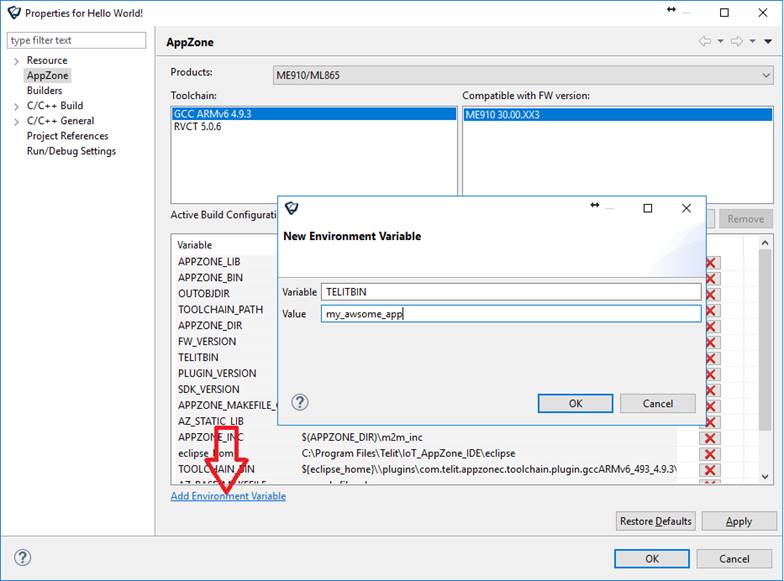Expand the C/C++ General tree node
This screenshot has height=581, width=784.
[16, 122]
